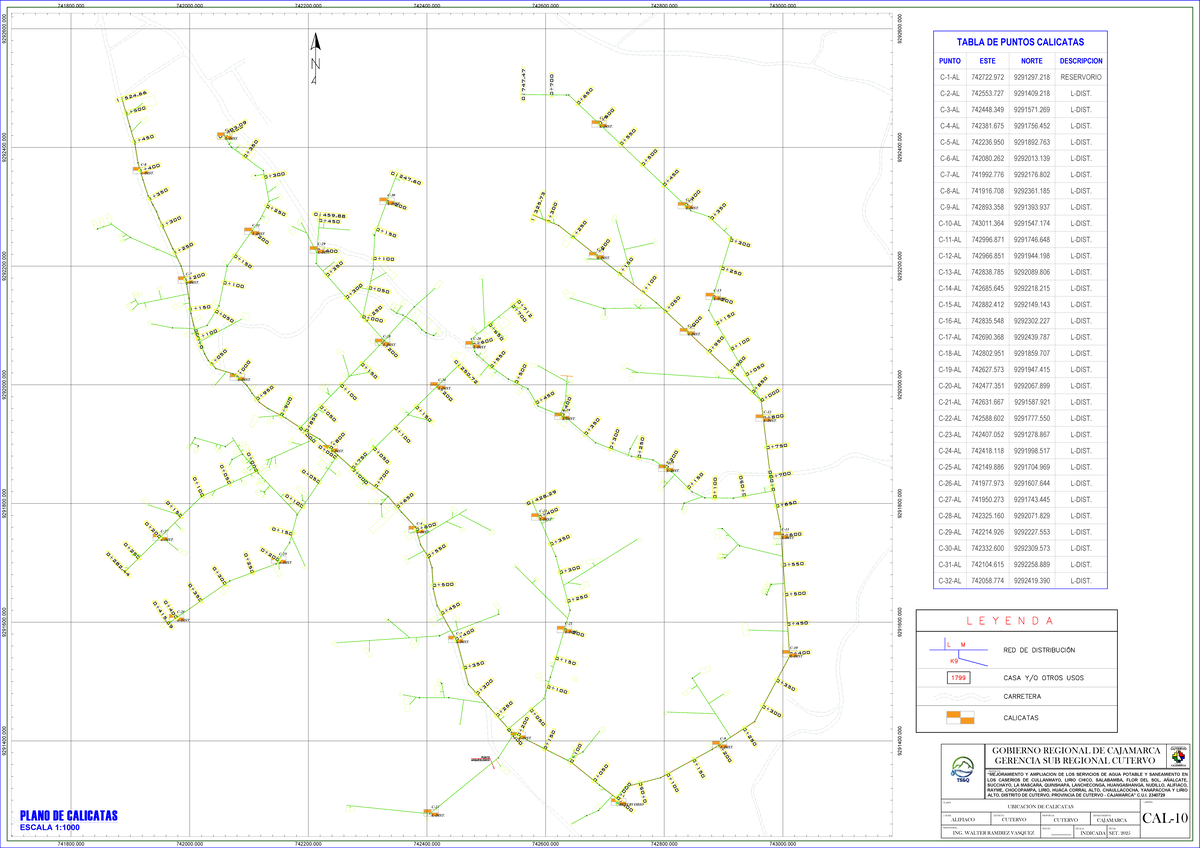Click 'GERENCIA SUB REGIONAL CUTERVO' heading
The height and width of the screenshot is (848, 1200).
click(x=1075, y=761)
